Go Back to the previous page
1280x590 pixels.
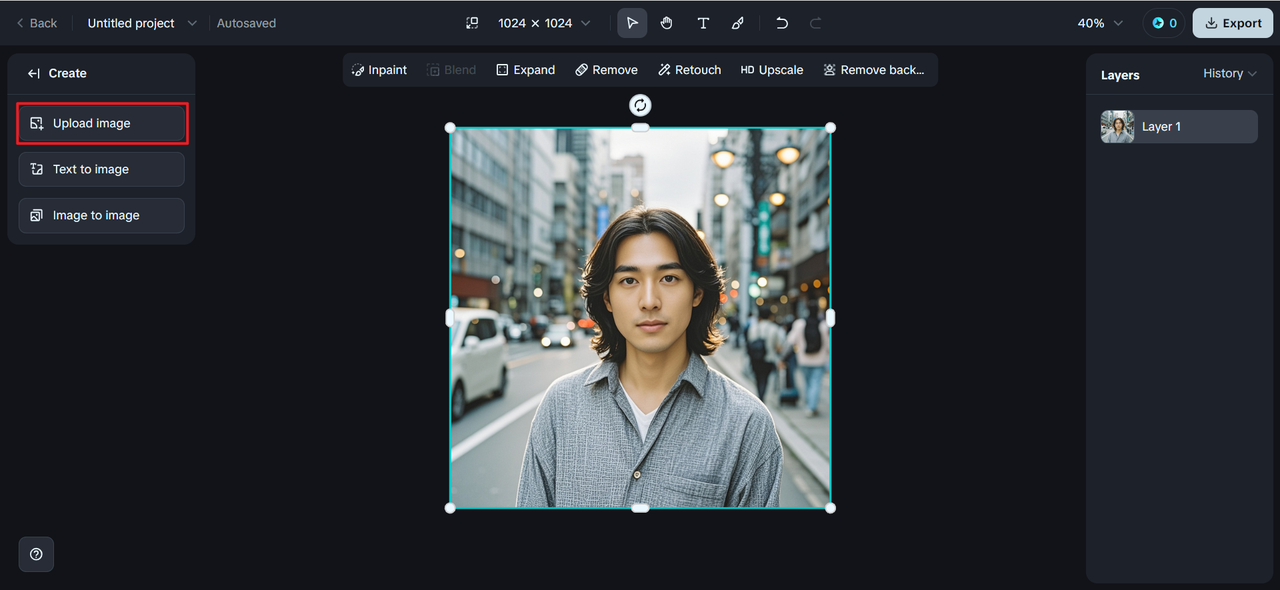36,23
